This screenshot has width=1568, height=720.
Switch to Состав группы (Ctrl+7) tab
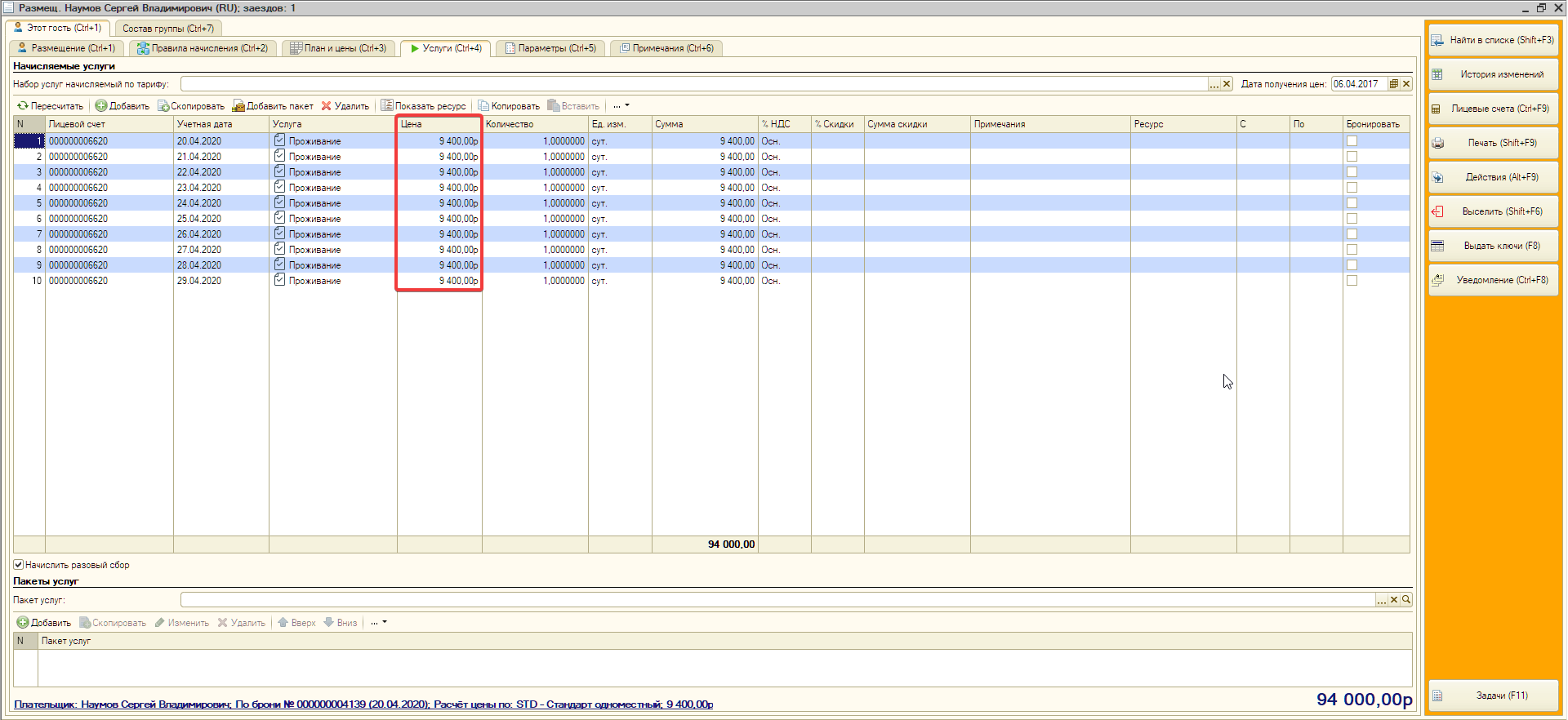tap(168, 29)
